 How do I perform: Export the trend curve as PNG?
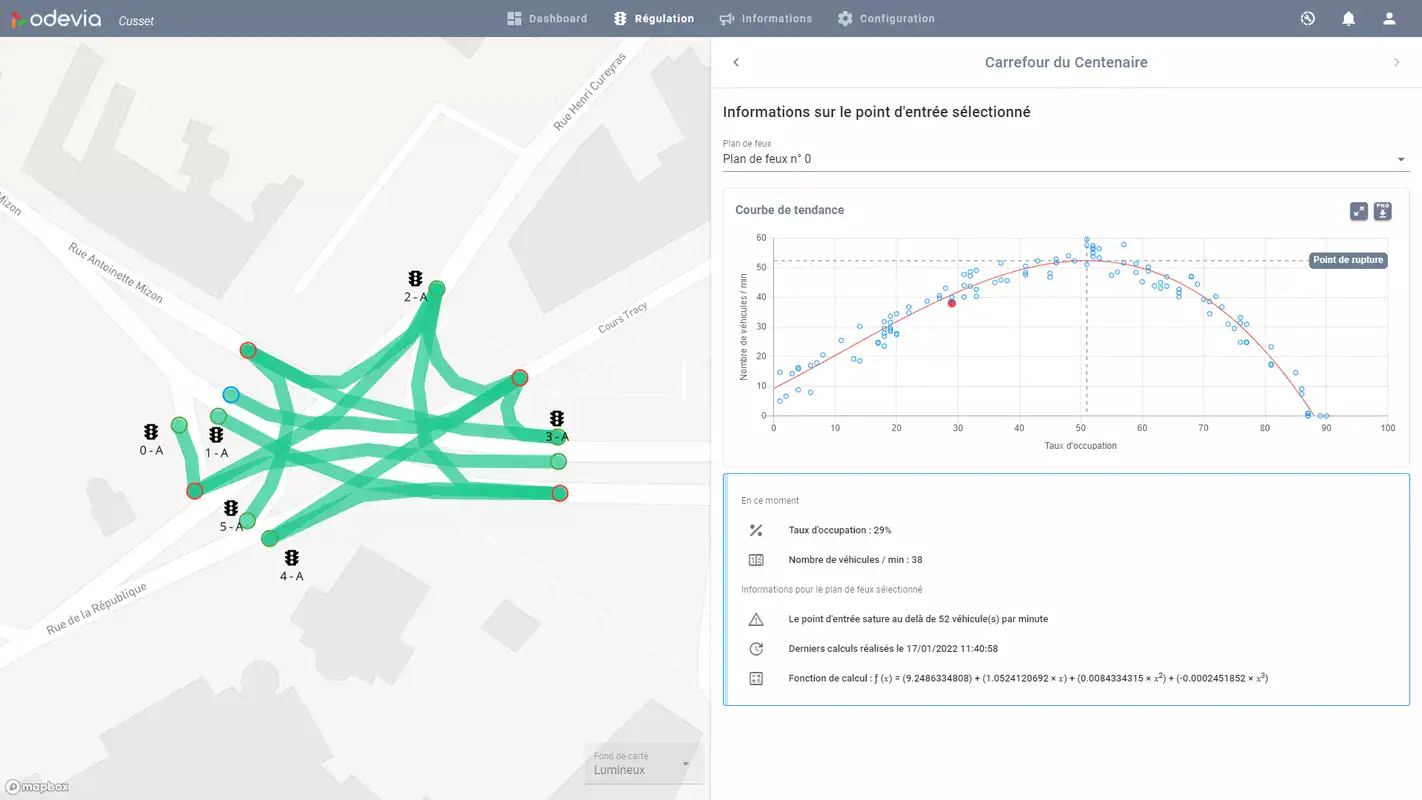click(1381, 211)
